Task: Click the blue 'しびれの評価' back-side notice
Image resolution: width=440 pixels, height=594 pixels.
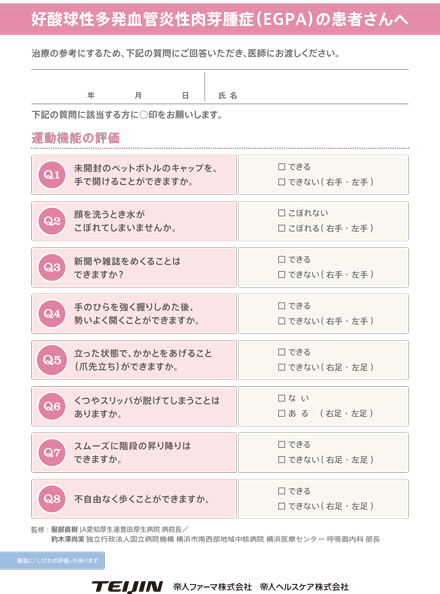Action: point(52,561)
